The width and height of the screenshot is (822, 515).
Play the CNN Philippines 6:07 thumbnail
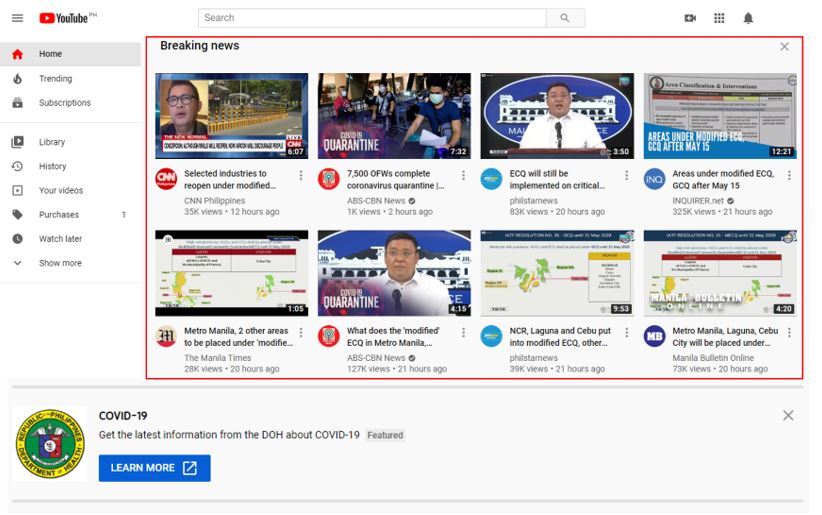232,116
